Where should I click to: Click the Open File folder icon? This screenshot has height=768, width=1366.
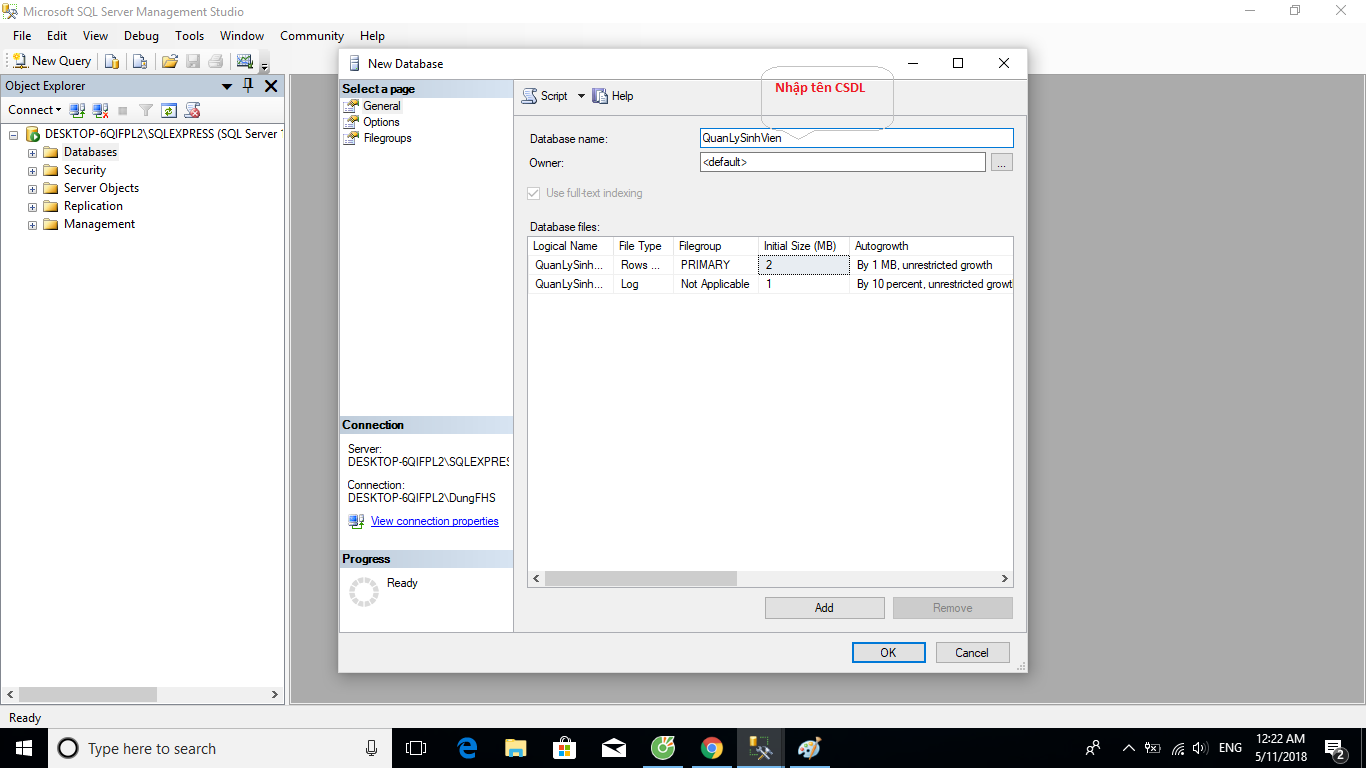pos(169,61)
